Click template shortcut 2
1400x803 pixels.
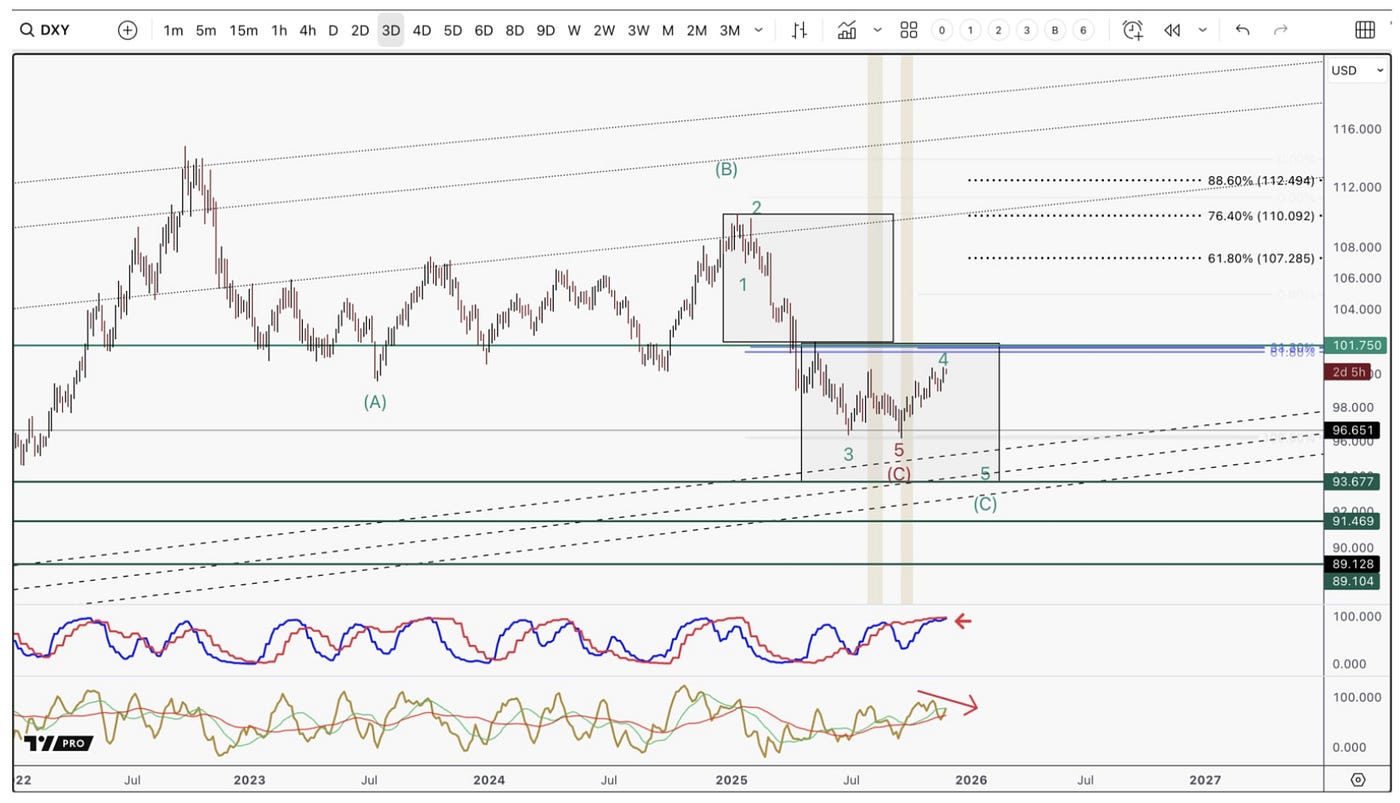(x=998, y=30)
